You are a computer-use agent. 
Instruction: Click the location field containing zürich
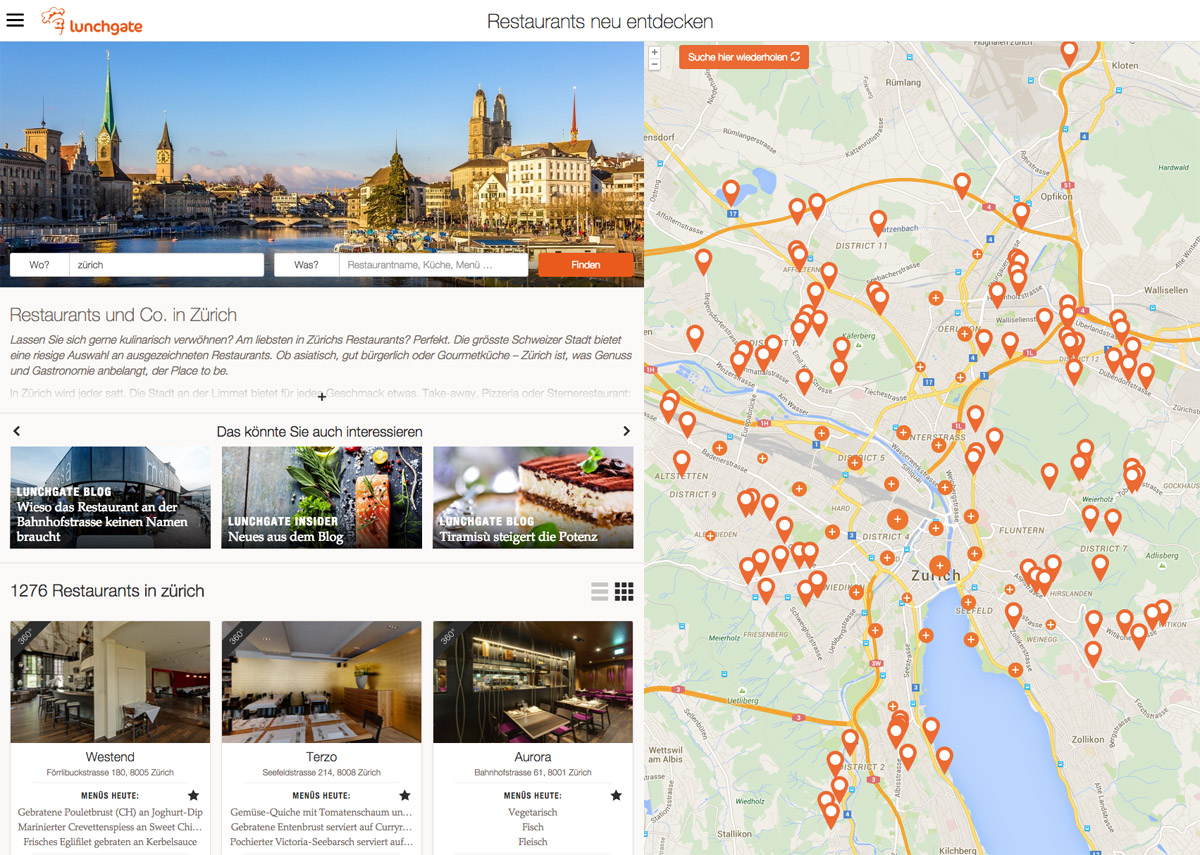pos(165,265)
